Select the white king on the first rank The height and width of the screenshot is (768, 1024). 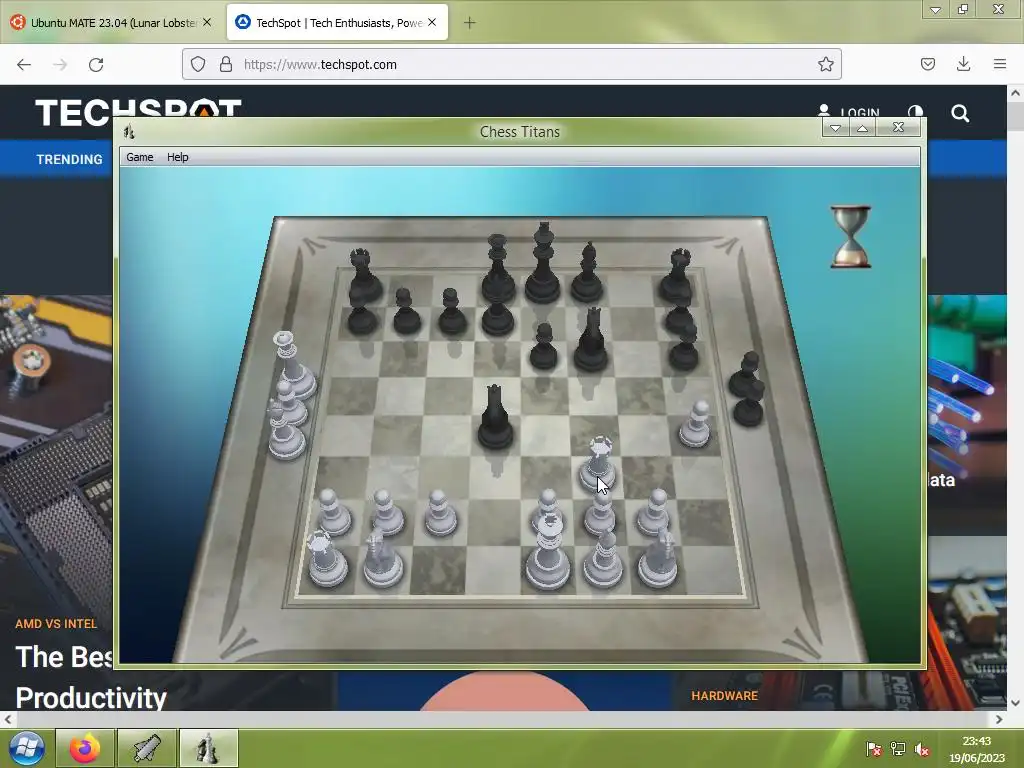[547, 552]
